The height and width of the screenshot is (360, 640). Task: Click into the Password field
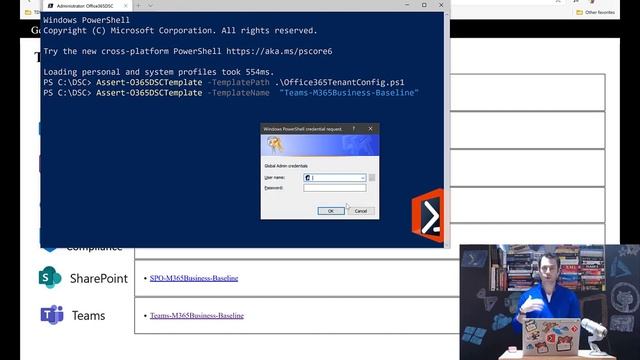[335, 188]
